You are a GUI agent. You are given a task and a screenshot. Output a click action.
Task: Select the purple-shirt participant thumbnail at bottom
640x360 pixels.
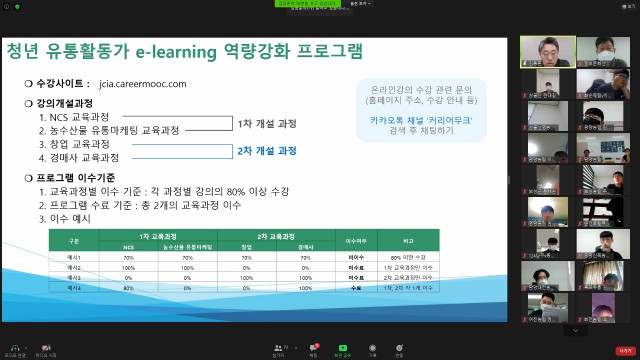coord(603,308)
